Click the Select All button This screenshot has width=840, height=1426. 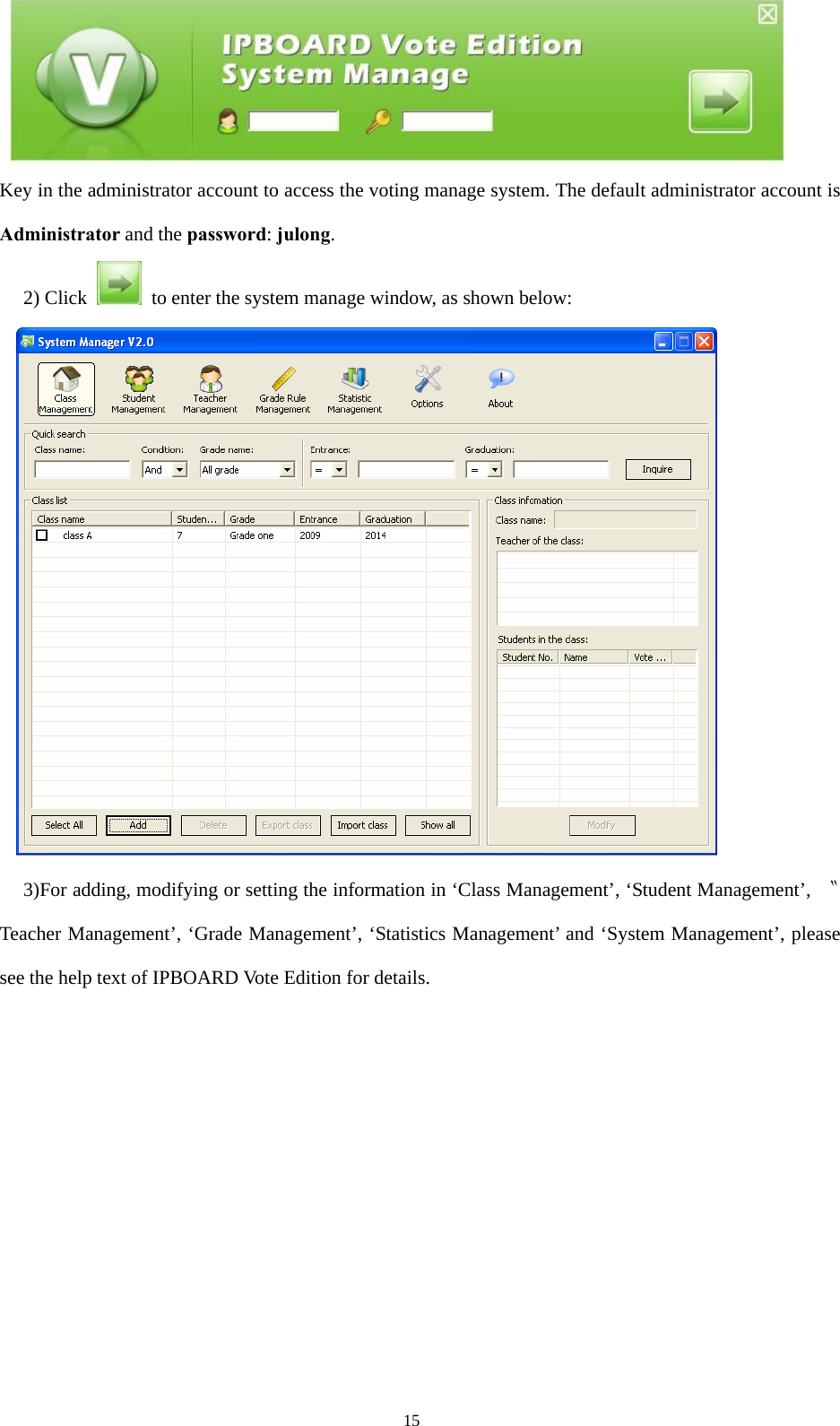click(64, 825)
